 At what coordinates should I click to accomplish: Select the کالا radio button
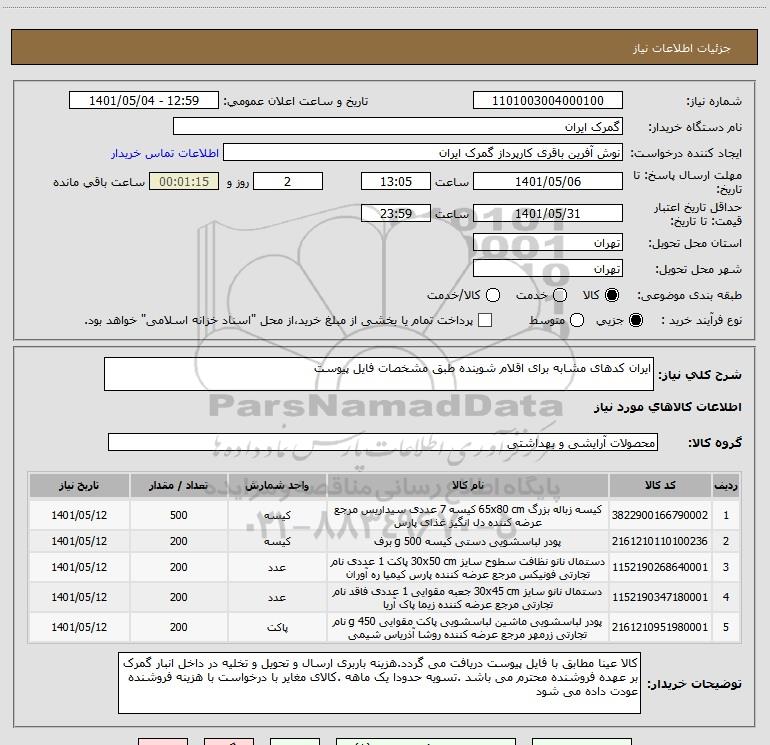(x=612, y=295)
